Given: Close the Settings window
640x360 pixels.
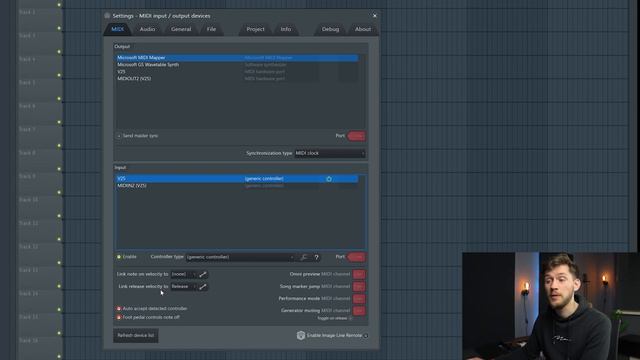Looking at the screenshot, I should (375, 16).
